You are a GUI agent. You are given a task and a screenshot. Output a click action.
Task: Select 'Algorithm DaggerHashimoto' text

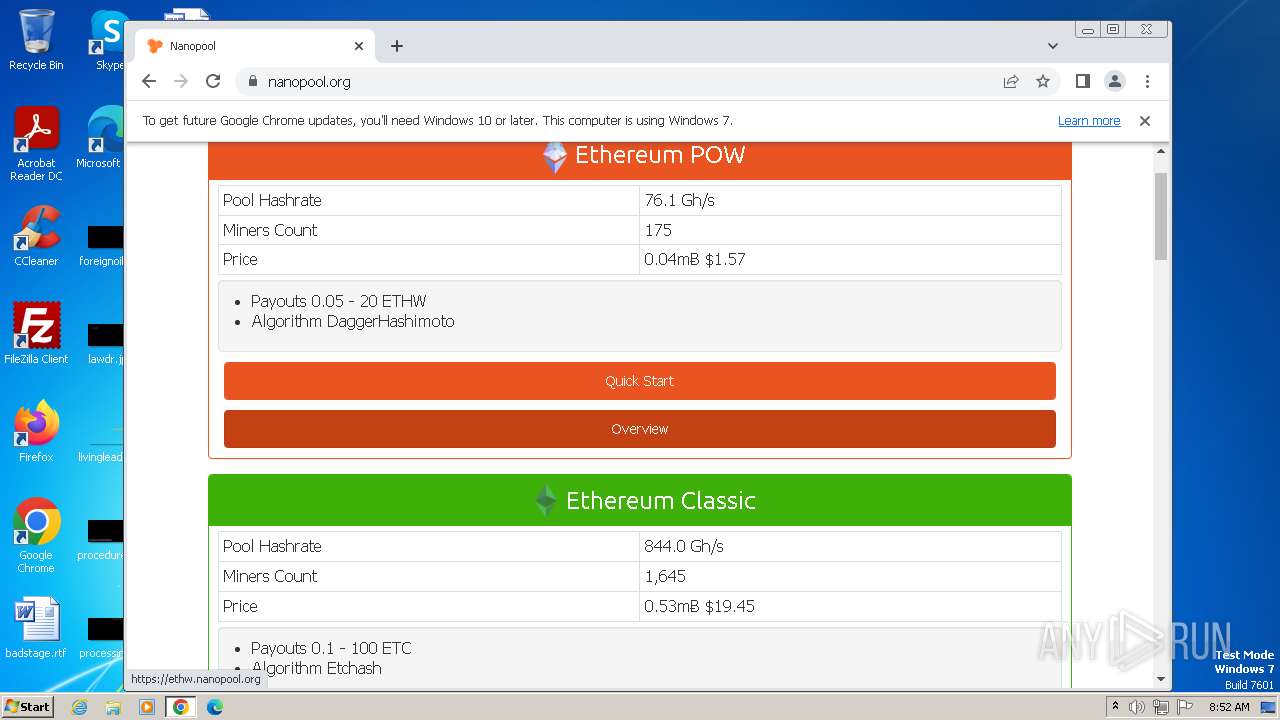coord(353,321)
